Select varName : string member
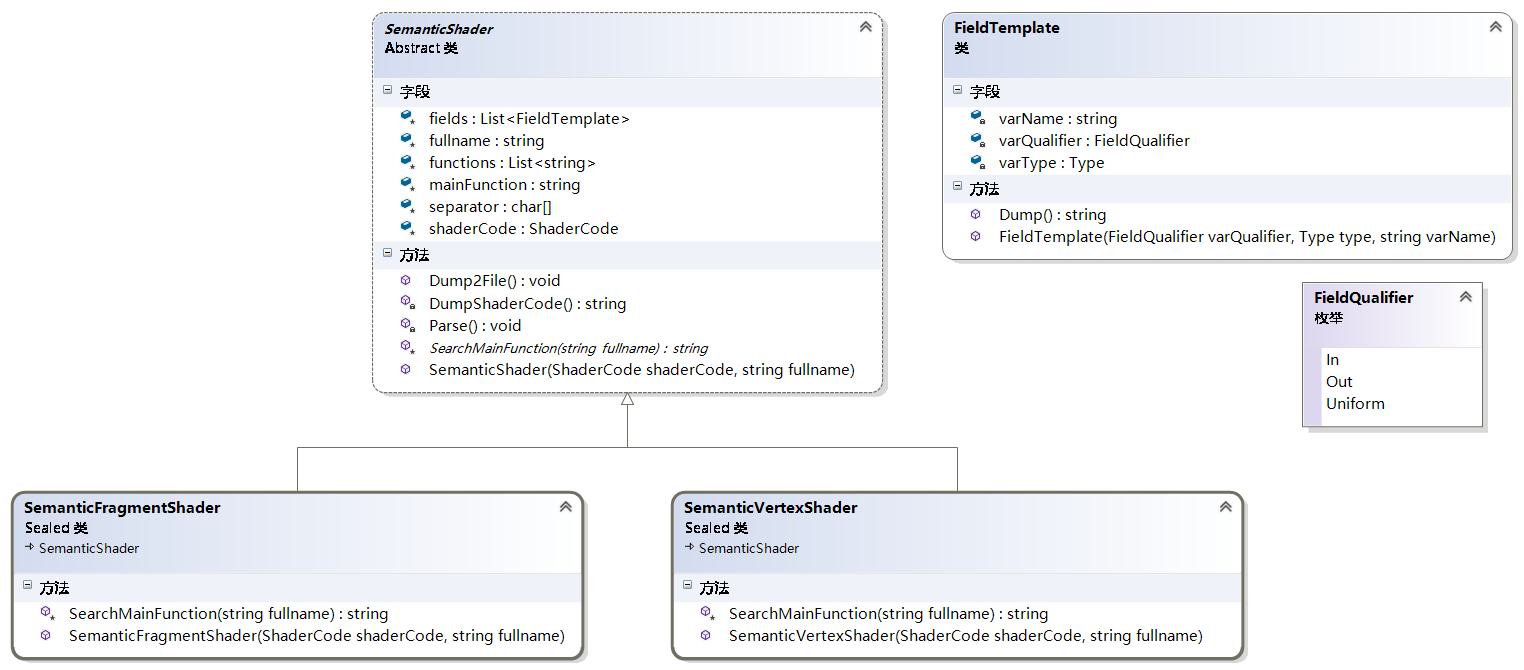The image size is (1524, 670). [x=1057, y=118]
